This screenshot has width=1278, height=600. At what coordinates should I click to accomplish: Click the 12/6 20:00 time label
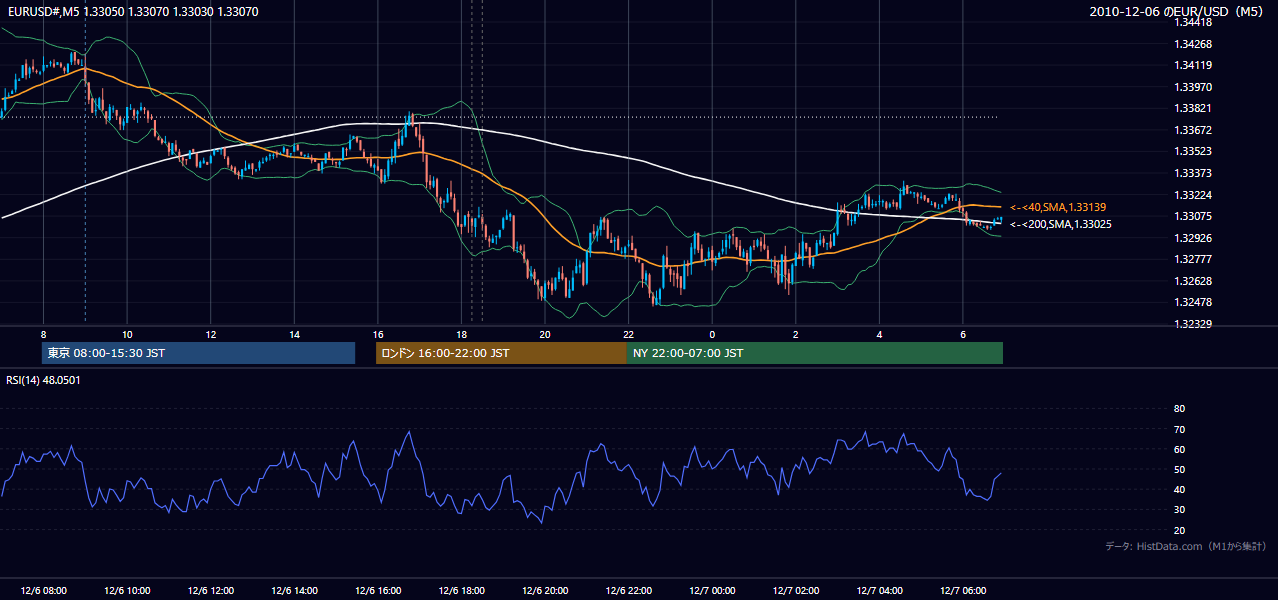(545, 590)
